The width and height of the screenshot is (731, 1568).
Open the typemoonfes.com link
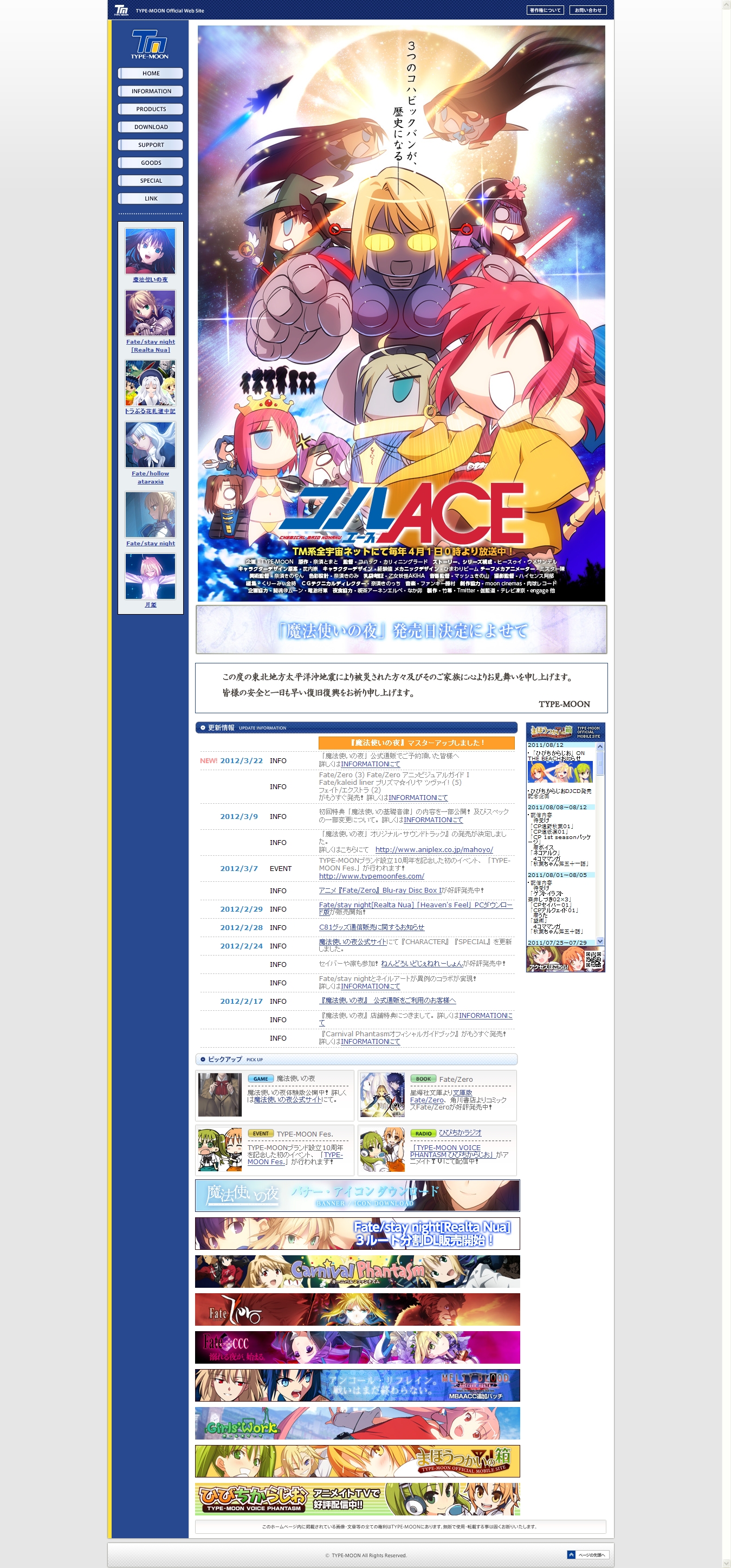click(371, 876)
